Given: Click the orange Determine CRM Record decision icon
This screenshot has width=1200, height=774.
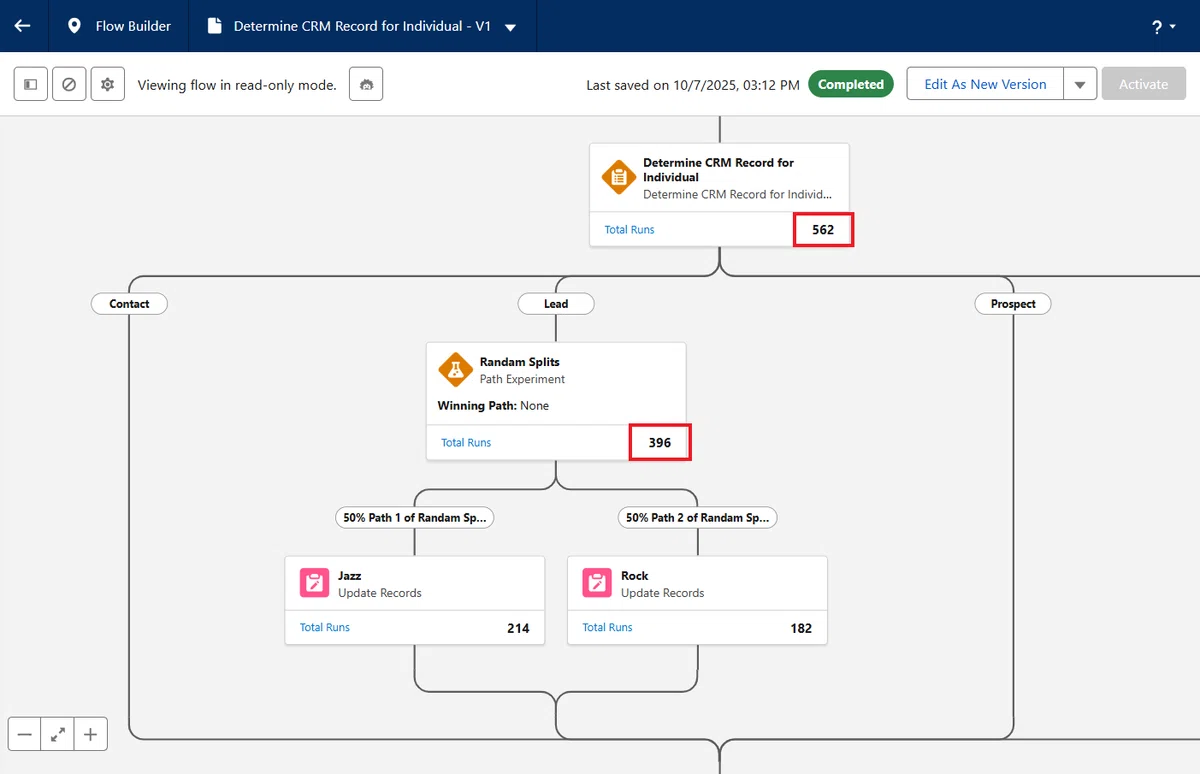Looking at the screenshot, I should click(619, 178).
